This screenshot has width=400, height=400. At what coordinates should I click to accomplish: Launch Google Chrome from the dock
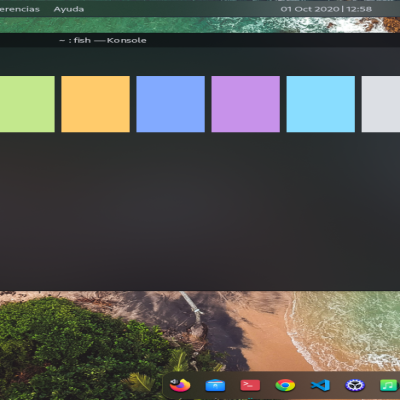point(285,385)
